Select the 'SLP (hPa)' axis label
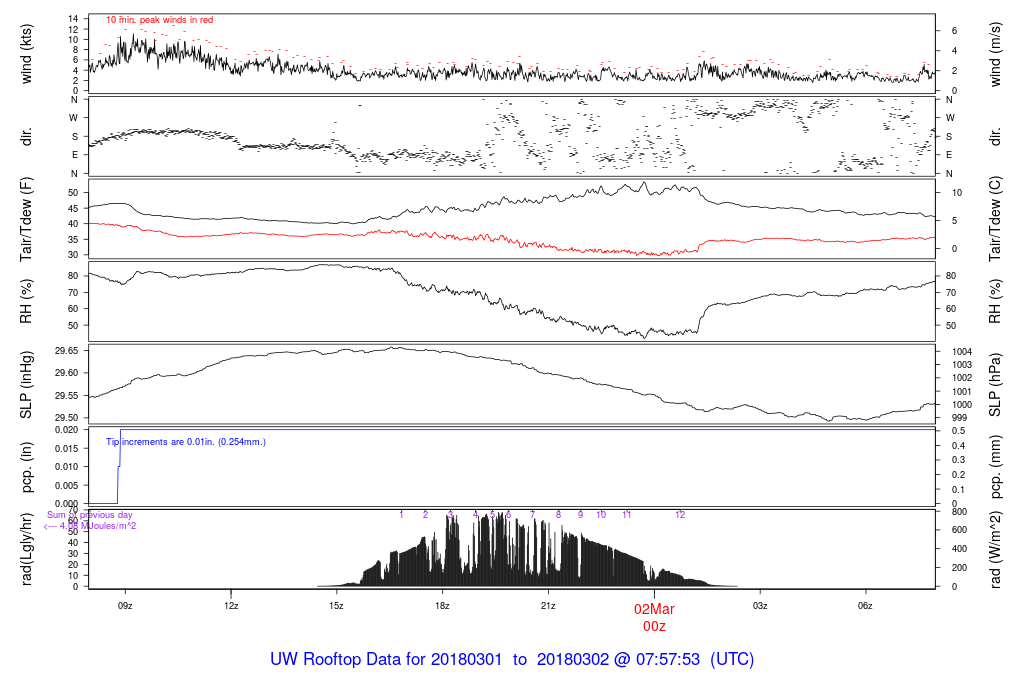The image size is (1024, 700). 995,385
